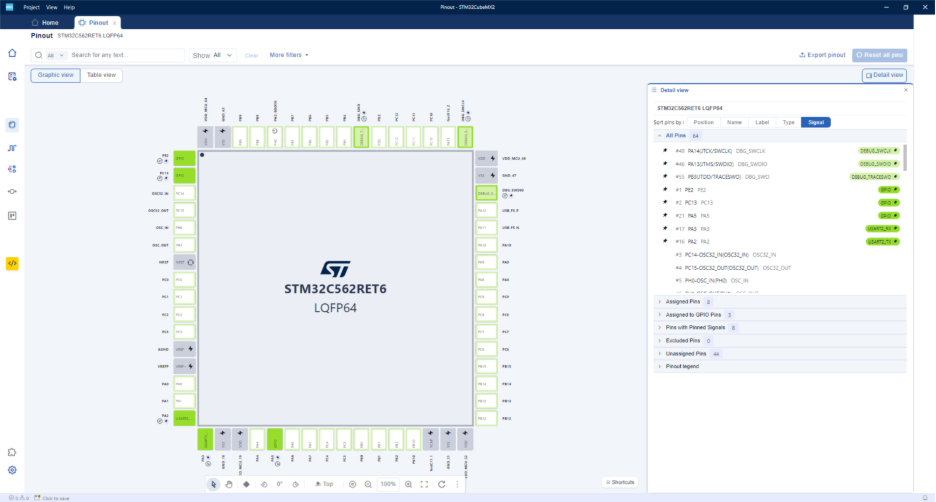Click the 100% zoom level field

(388, 484)
